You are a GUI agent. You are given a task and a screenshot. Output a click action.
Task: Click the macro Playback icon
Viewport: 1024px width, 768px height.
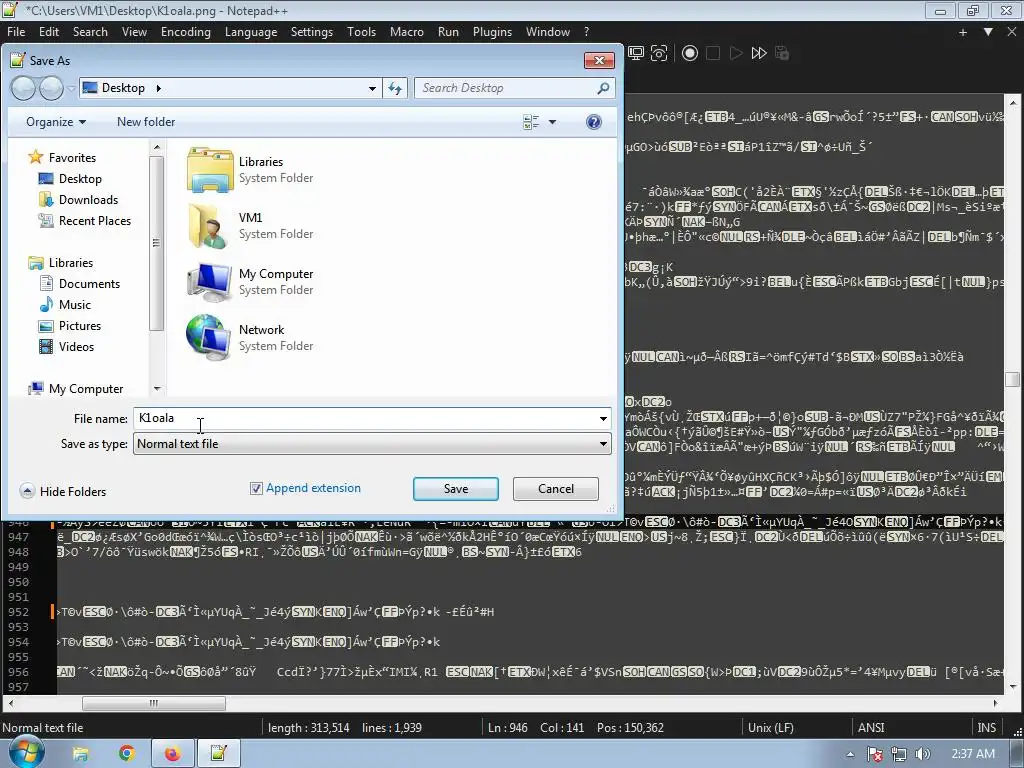(736, 54)
